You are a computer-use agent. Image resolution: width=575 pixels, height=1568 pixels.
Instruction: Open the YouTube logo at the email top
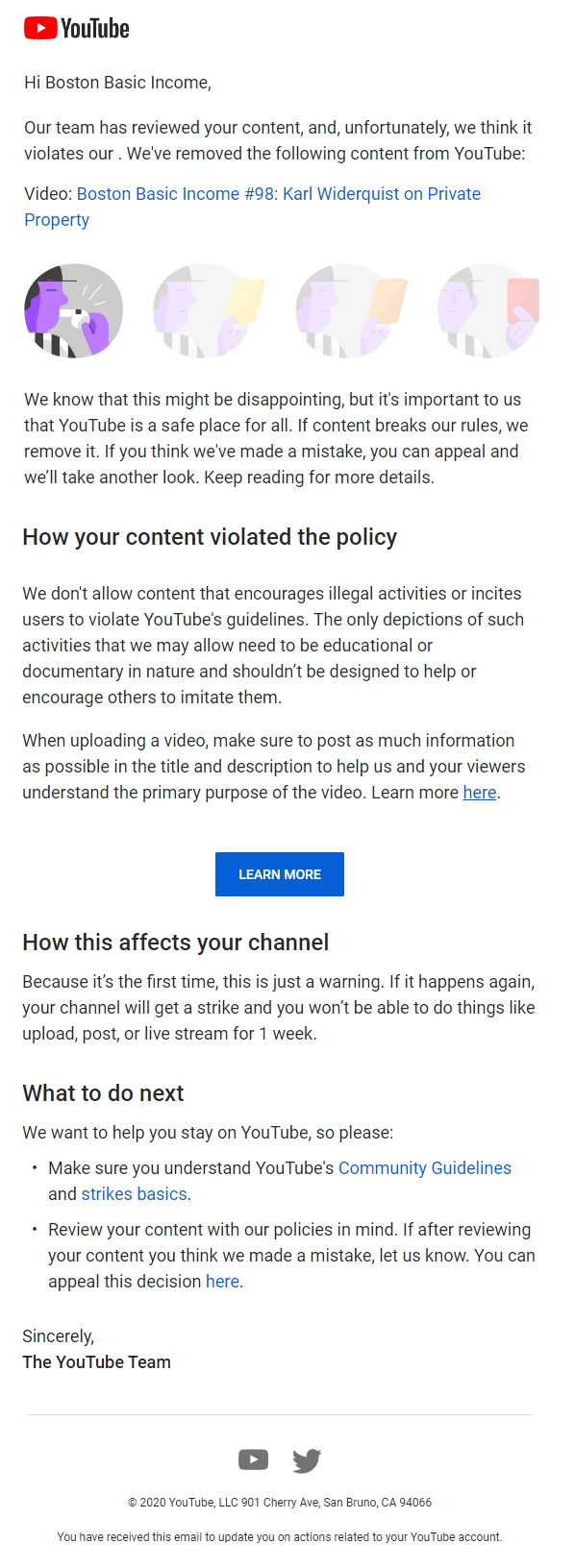click(x=77, y=28)
